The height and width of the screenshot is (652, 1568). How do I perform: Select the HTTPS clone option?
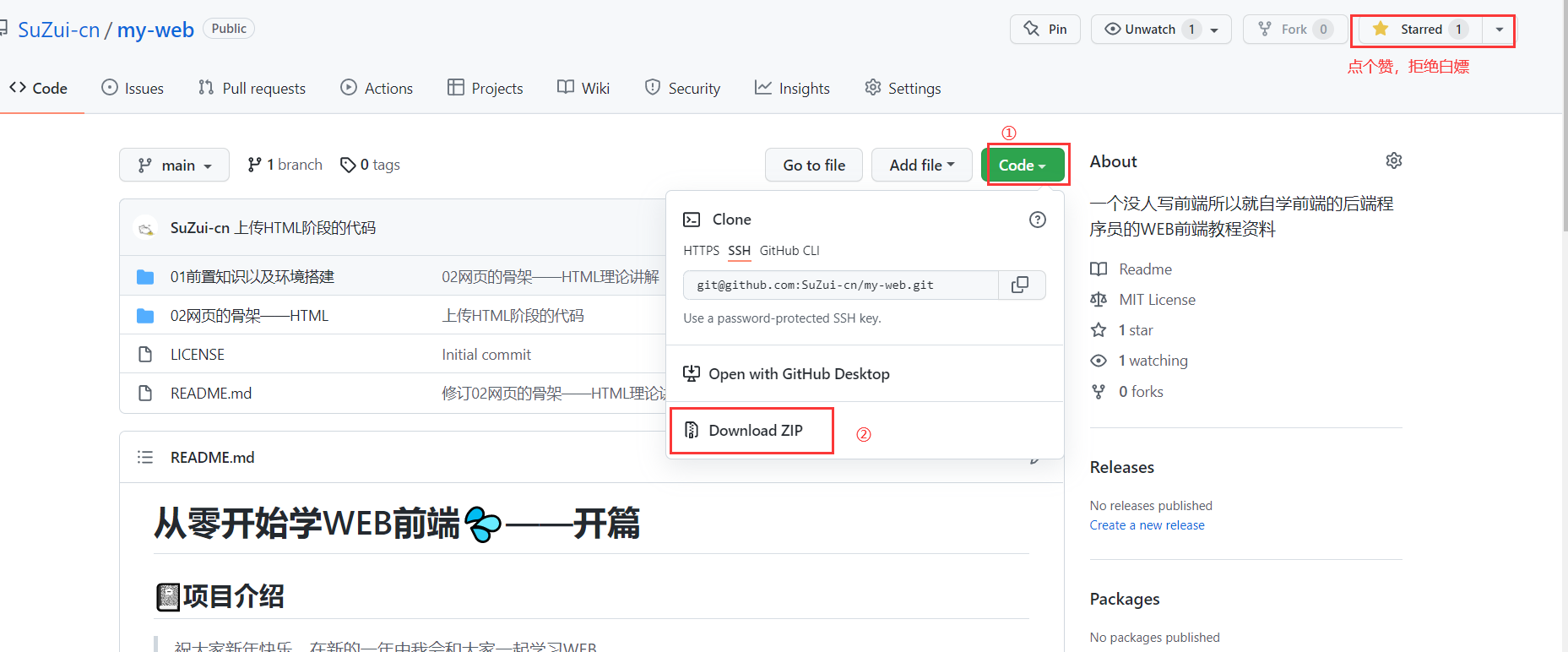coord(701,251)
